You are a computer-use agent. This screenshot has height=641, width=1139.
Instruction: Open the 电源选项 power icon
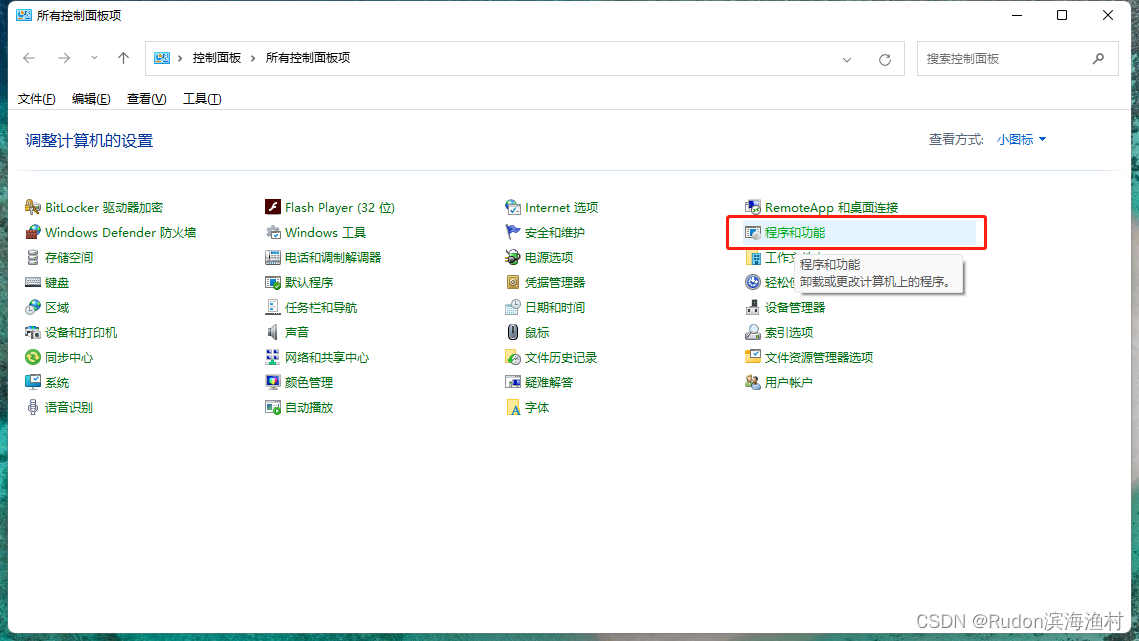click(x=513, y=257)
